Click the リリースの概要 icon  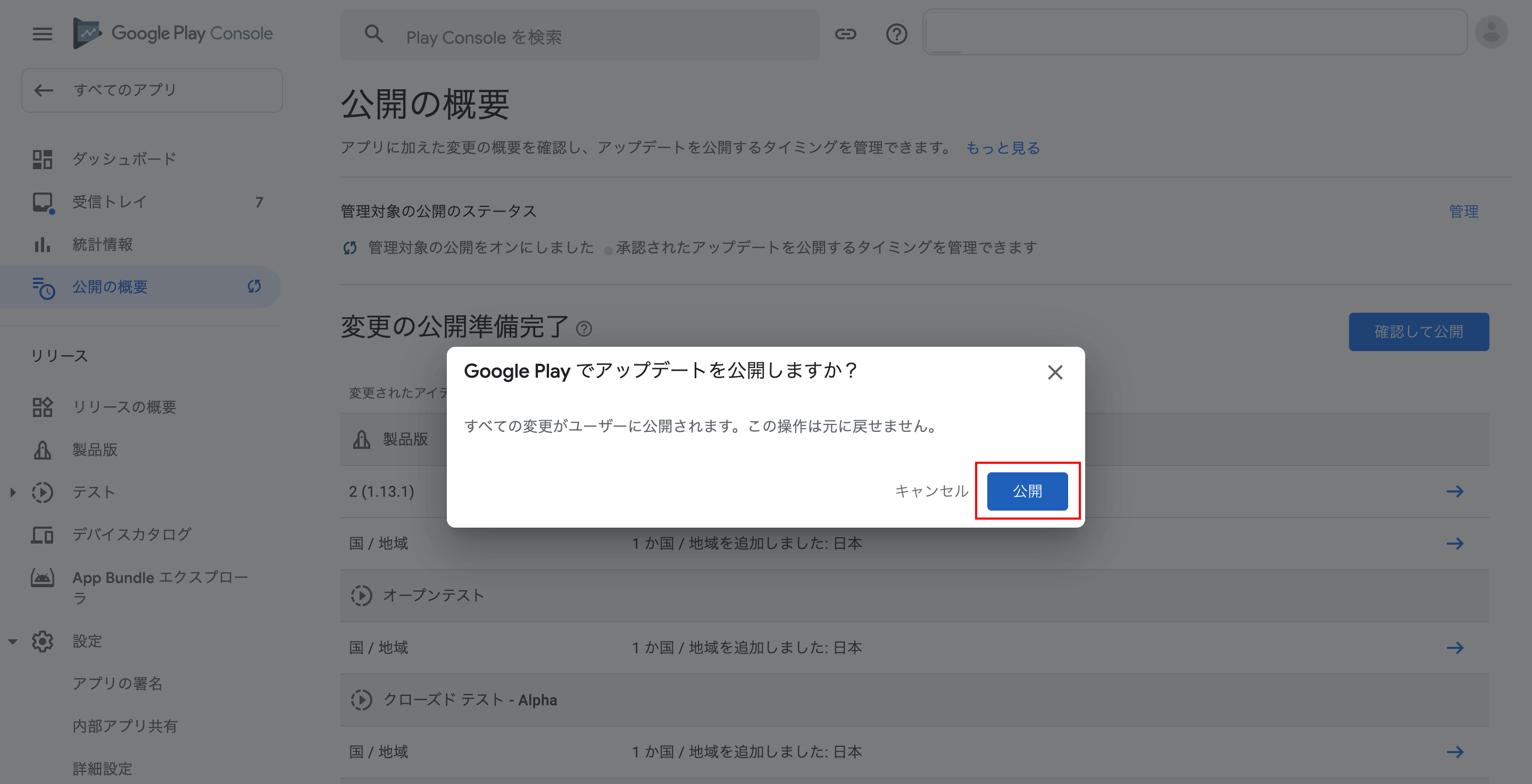[x=42, y=407]
